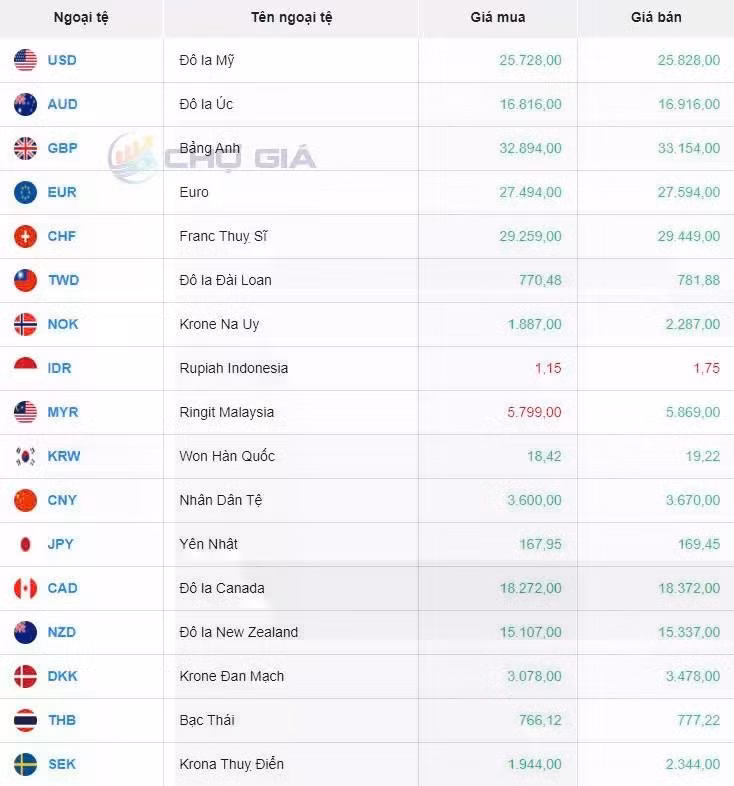The image size is (734, 786).
Task: Click the Japan flag icon
Action: (x=26, y=544)
